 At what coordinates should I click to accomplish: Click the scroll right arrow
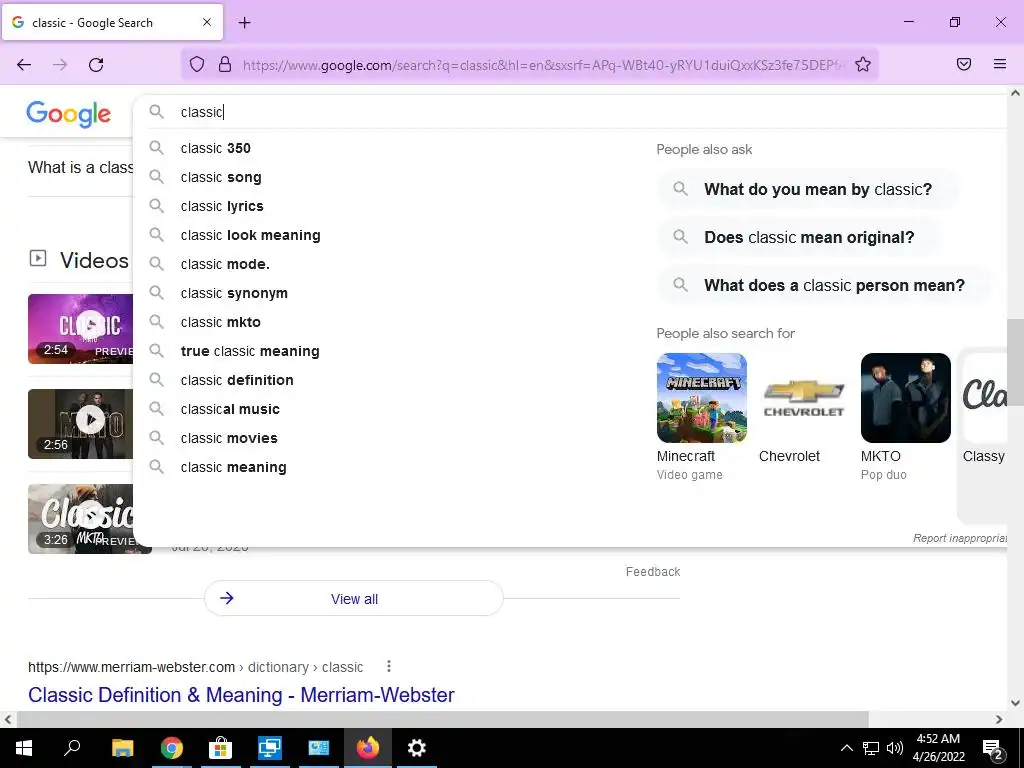pyautogui.click(x=999, y=719)
